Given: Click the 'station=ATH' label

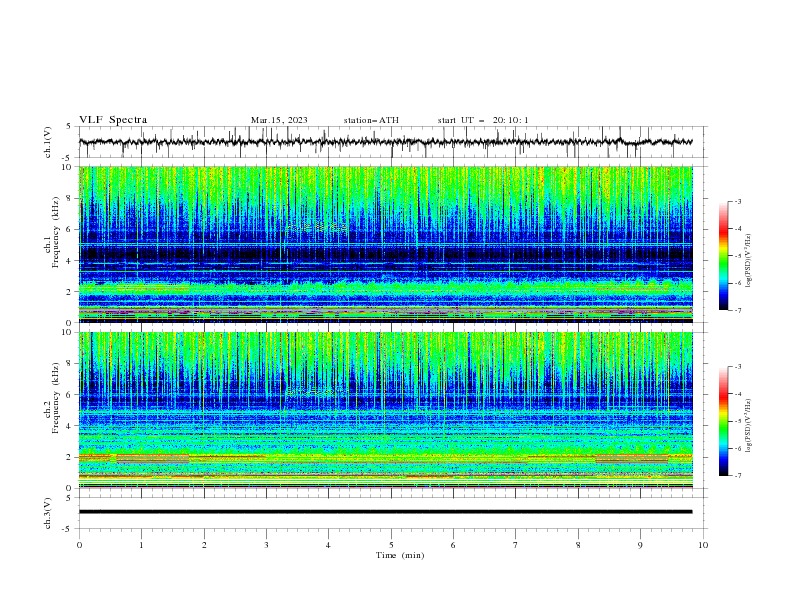Looking at the screenshot, I should pyautogui.click(x=371, y=120).
